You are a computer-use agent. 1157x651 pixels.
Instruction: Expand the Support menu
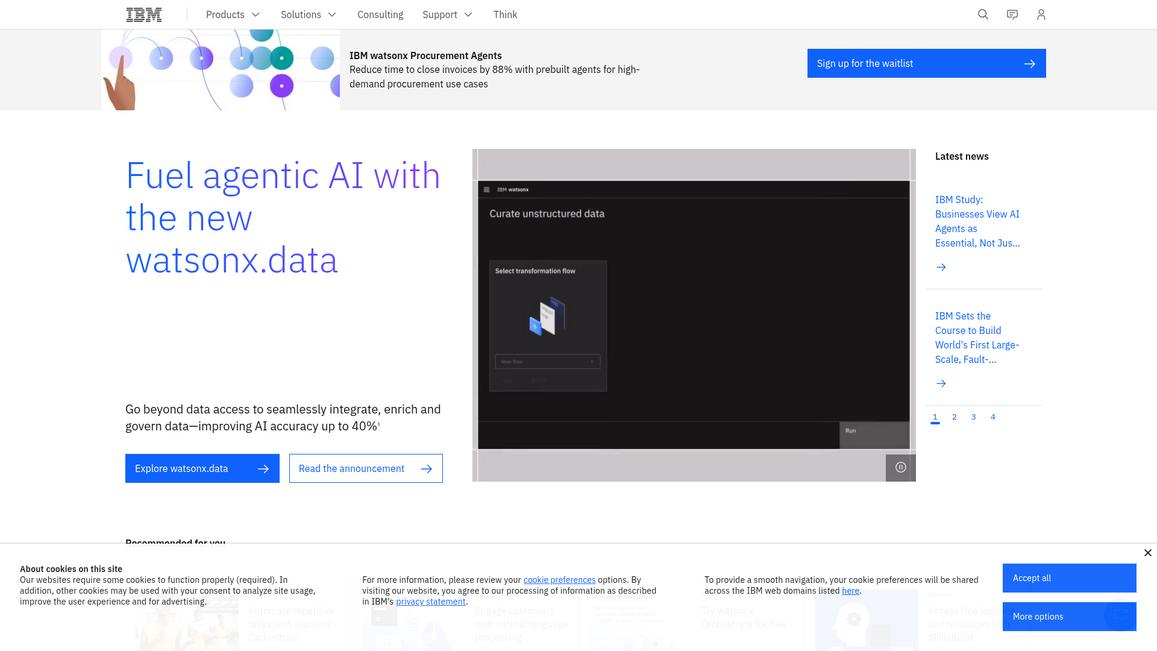coord(447,15)
